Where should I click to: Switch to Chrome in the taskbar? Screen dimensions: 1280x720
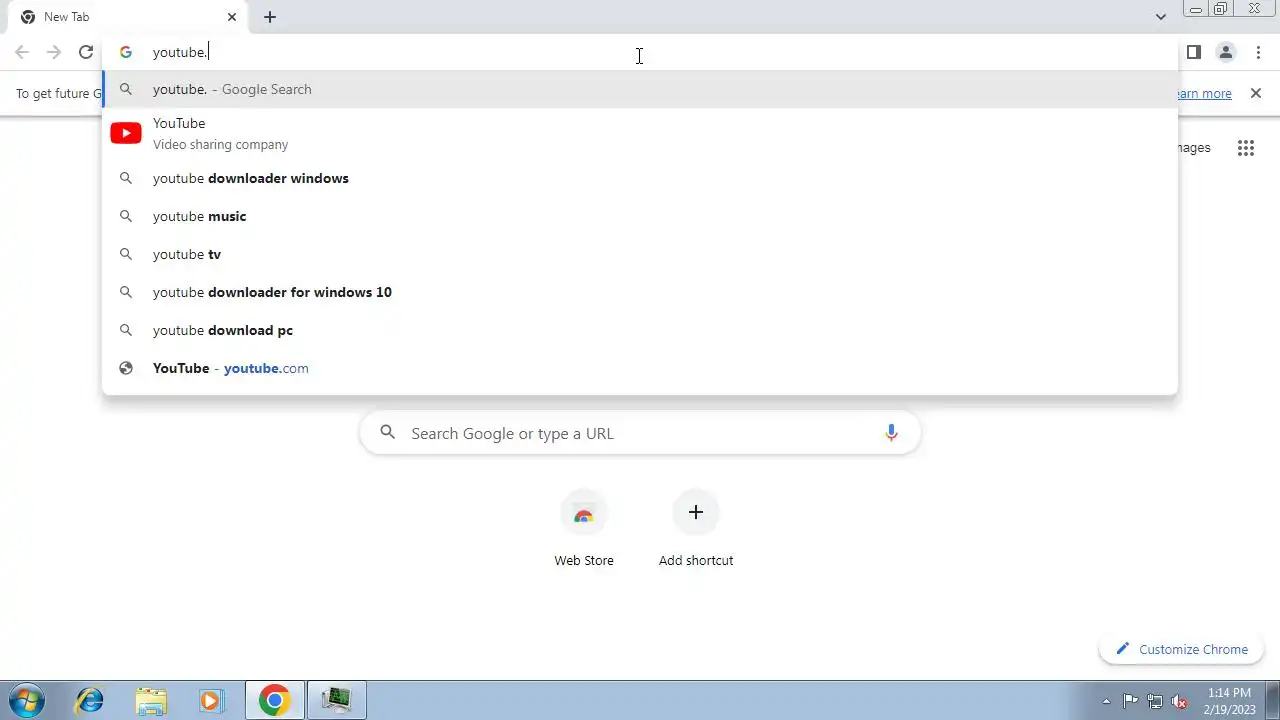(x=275, y=700)
